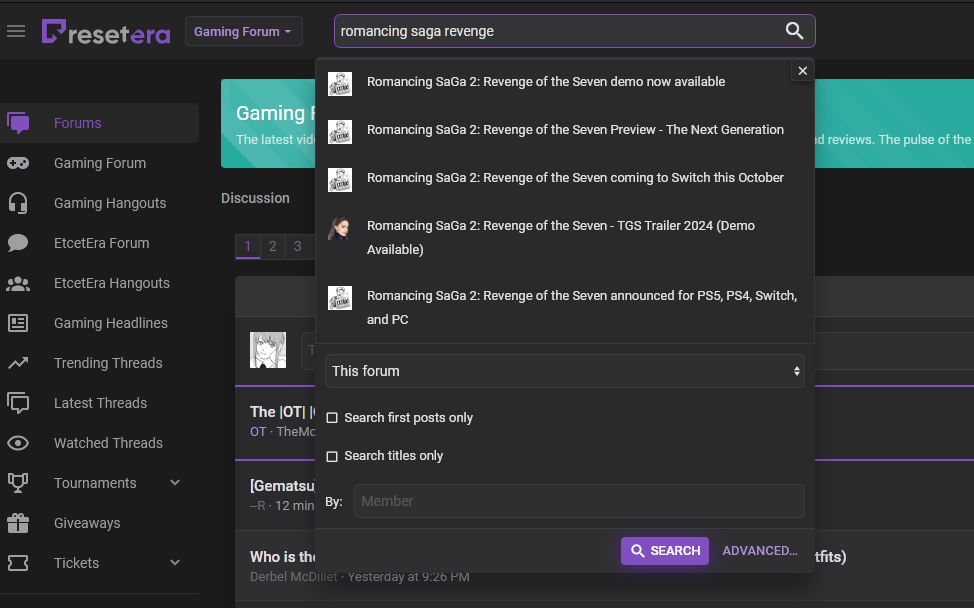Close the search suggestions popup
Viewport: 974px width, 608px height.
[x=803, y=71]
